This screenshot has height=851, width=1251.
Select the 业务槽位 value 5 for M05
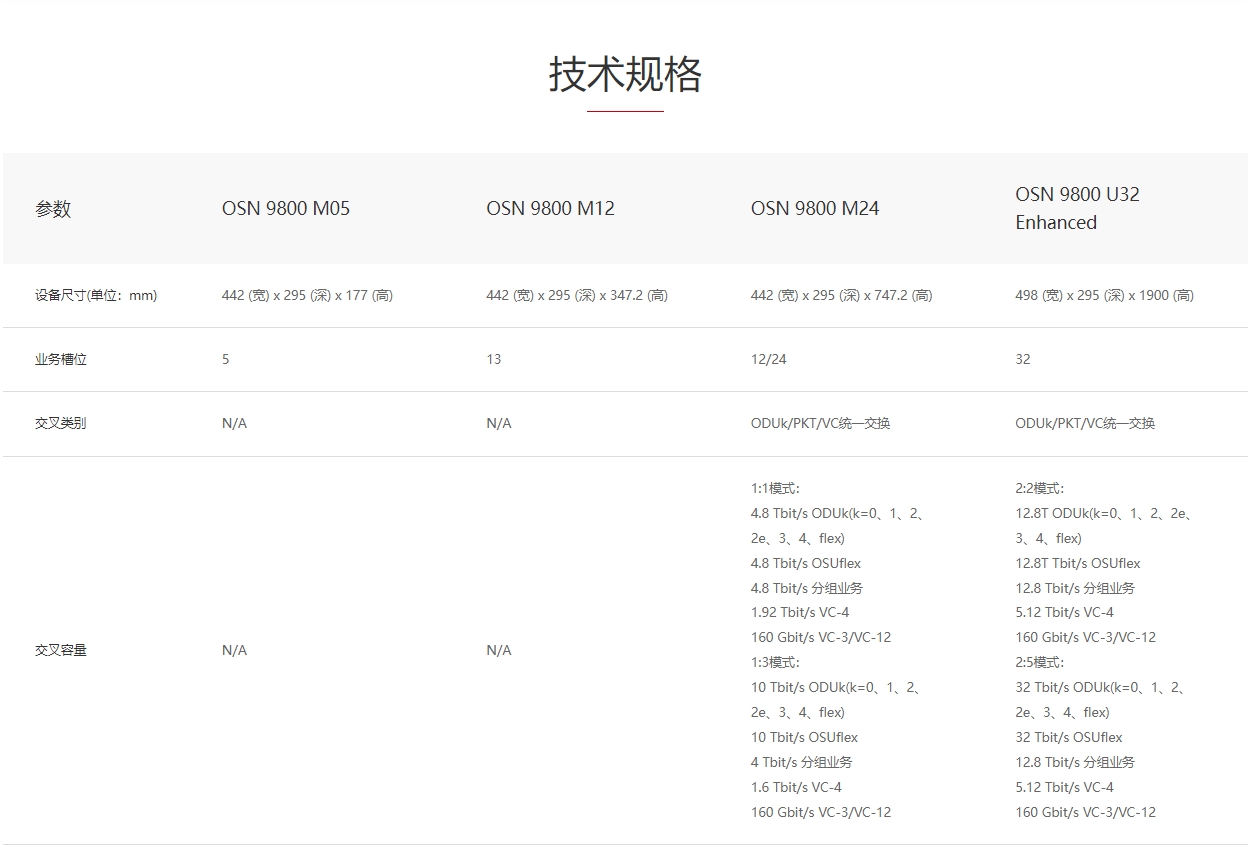click(226, 359)
